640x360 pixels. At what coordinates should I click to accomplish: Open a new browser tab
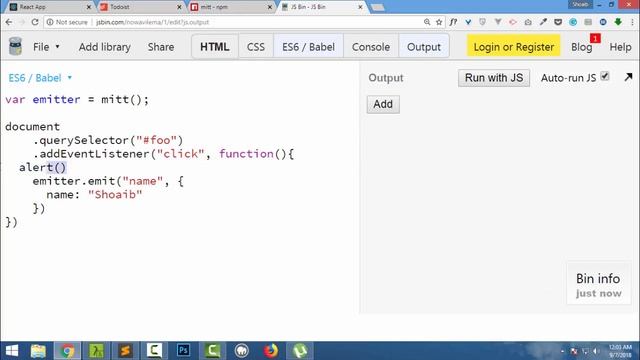[378, 7]
